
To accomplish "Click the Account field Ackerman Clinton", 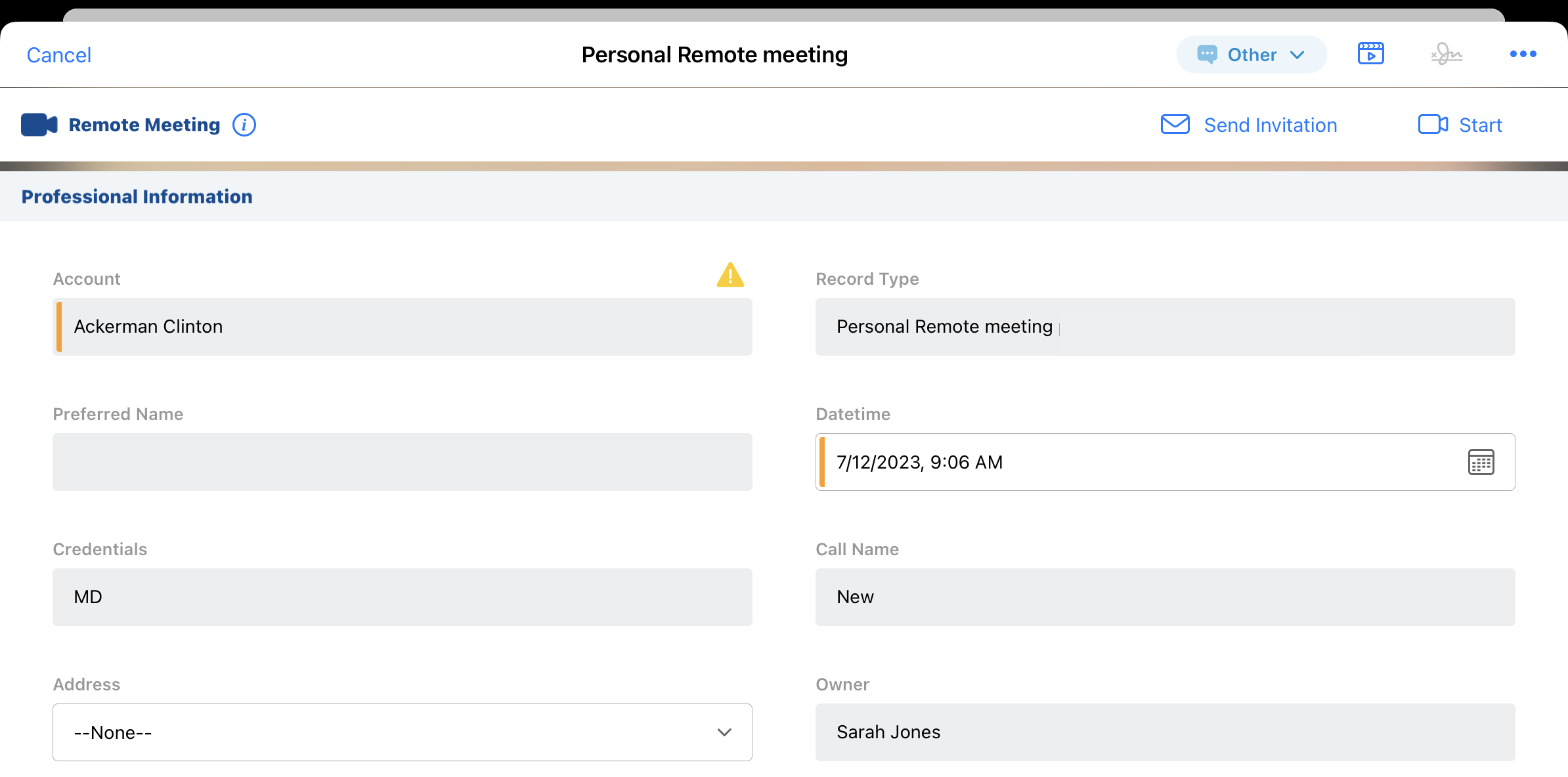I will [402, 327].
